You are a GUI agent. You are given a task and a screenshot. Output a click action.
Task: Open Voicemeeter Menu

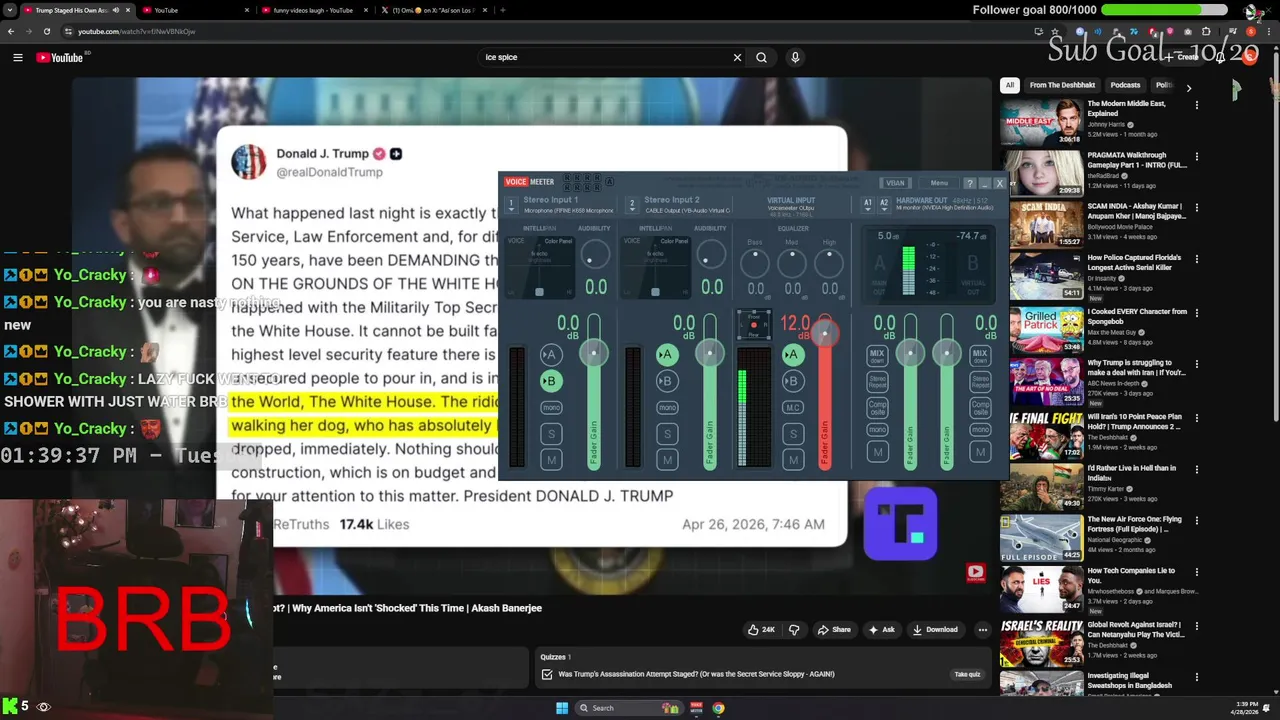[939, 183]
